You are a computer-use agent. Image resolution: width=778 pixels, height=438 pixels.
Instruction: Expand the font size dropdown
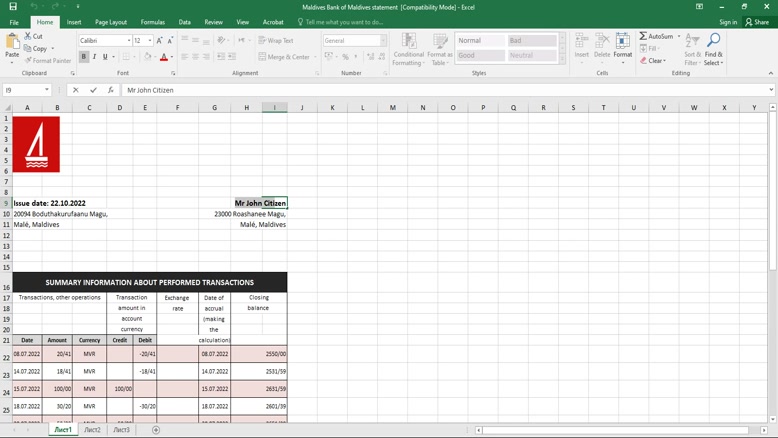coord(150,41)
